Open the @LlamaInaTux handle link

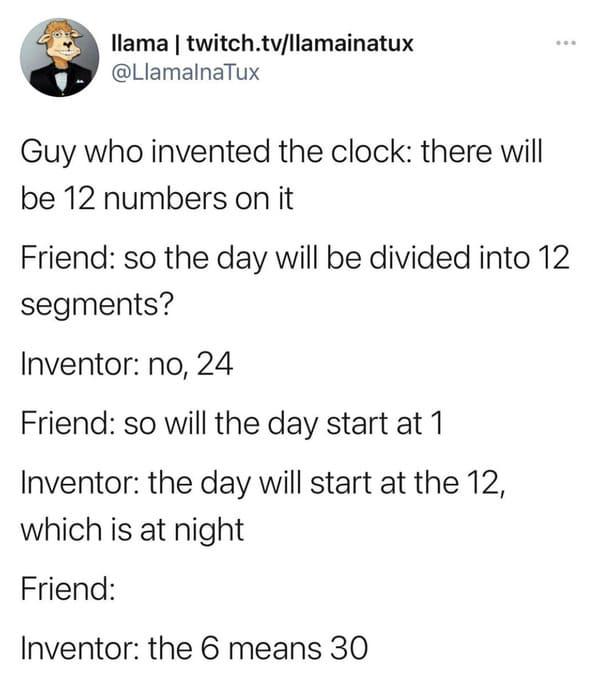(x=185, y=73)
